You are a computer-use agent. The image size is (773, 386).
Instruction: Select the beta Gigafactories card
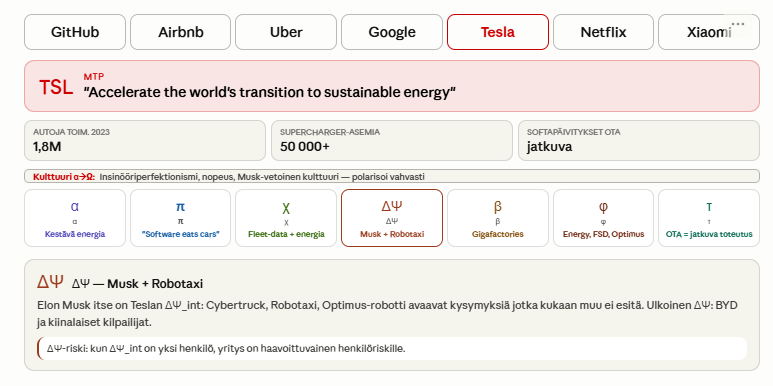tap(498, 218)
